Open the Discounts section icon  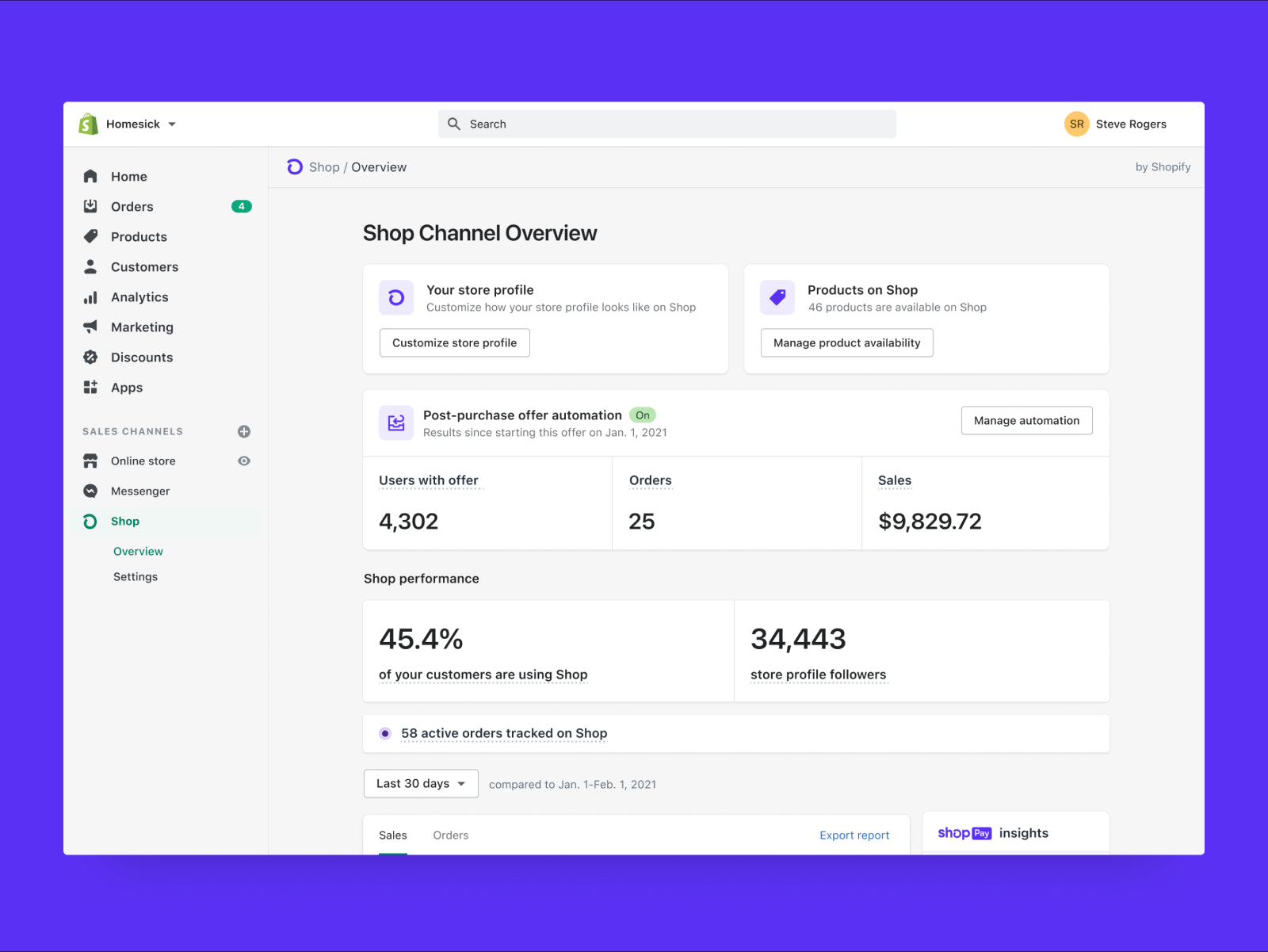91,357
